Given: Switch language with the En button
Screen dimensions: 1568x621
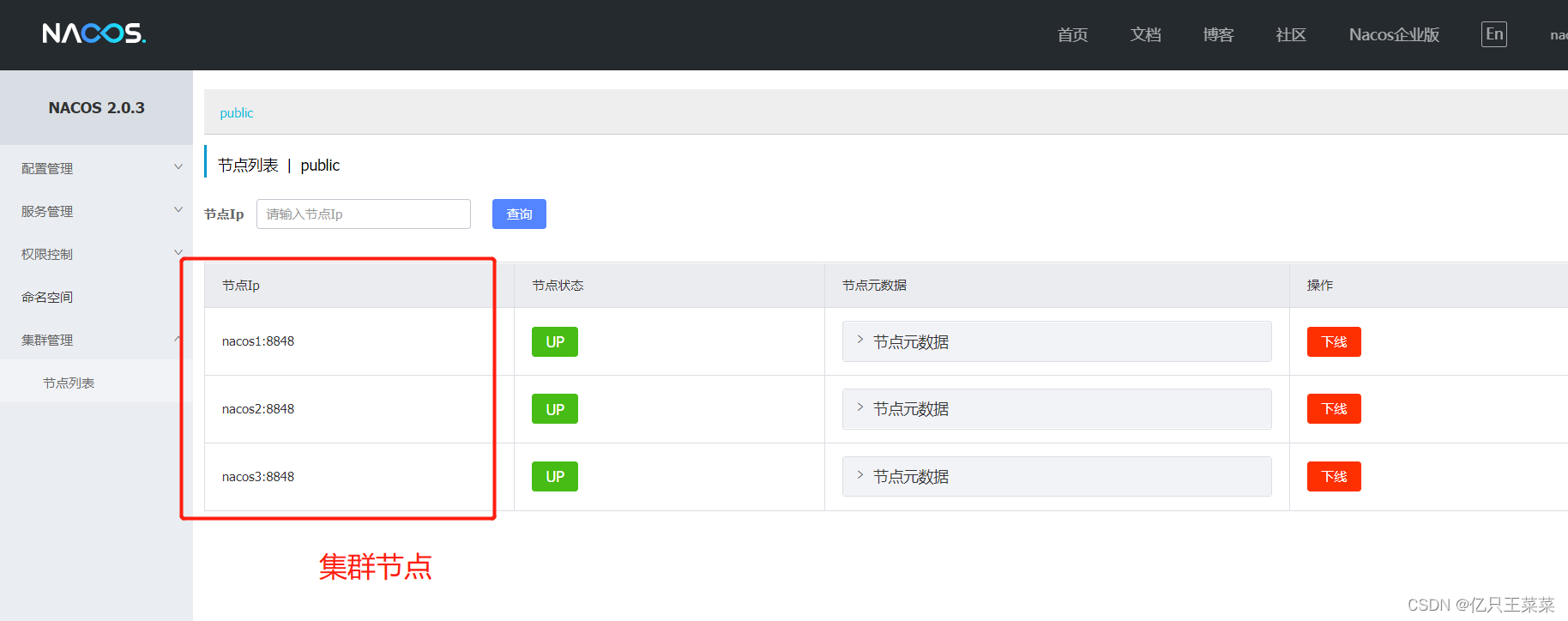Looking at the screenshot, I should 1494,34.
